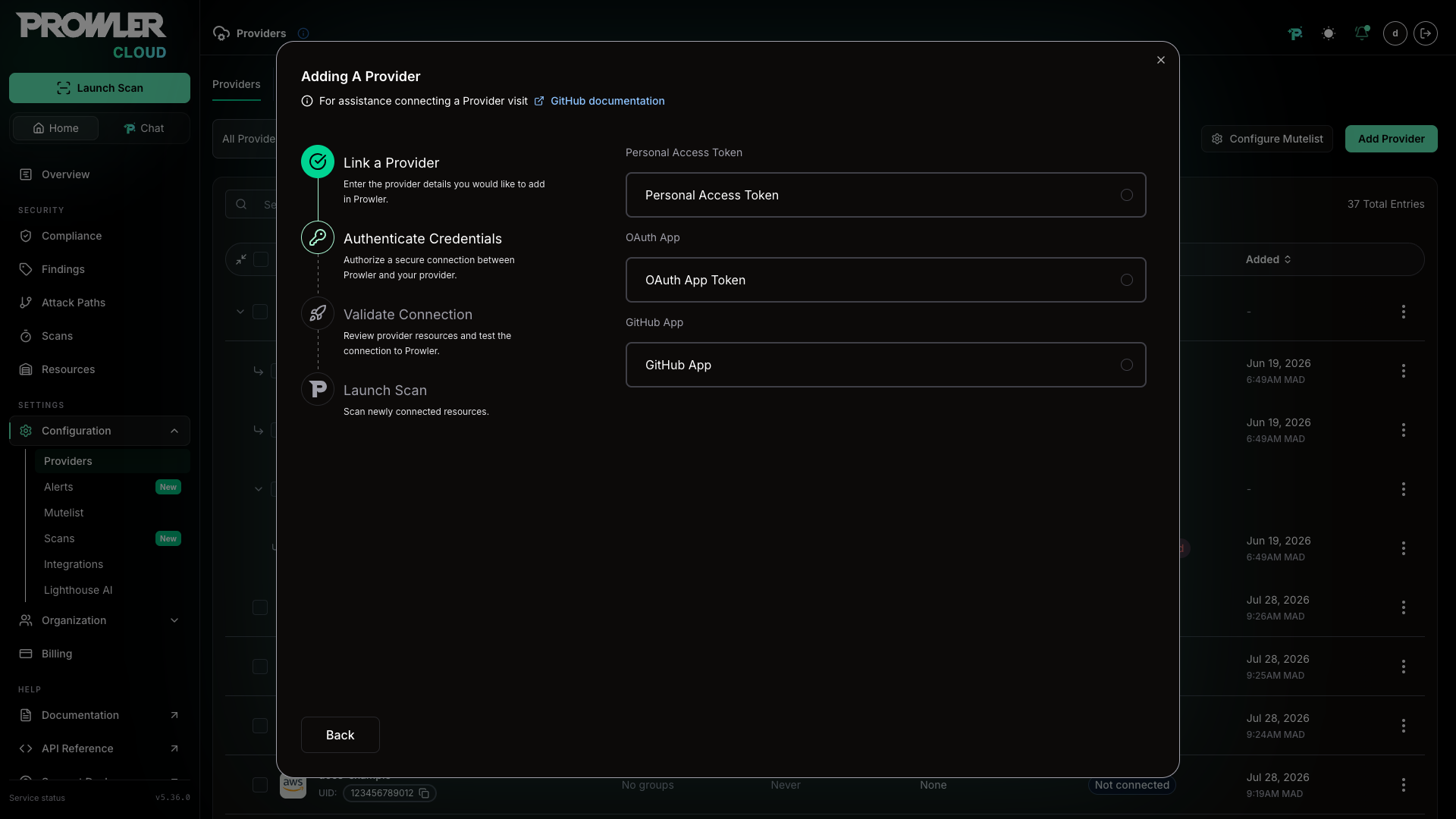The width and height of the screenshot is (1456, 819).
Task: Select Mutelist under Configuration
Action: coord(112,513)
